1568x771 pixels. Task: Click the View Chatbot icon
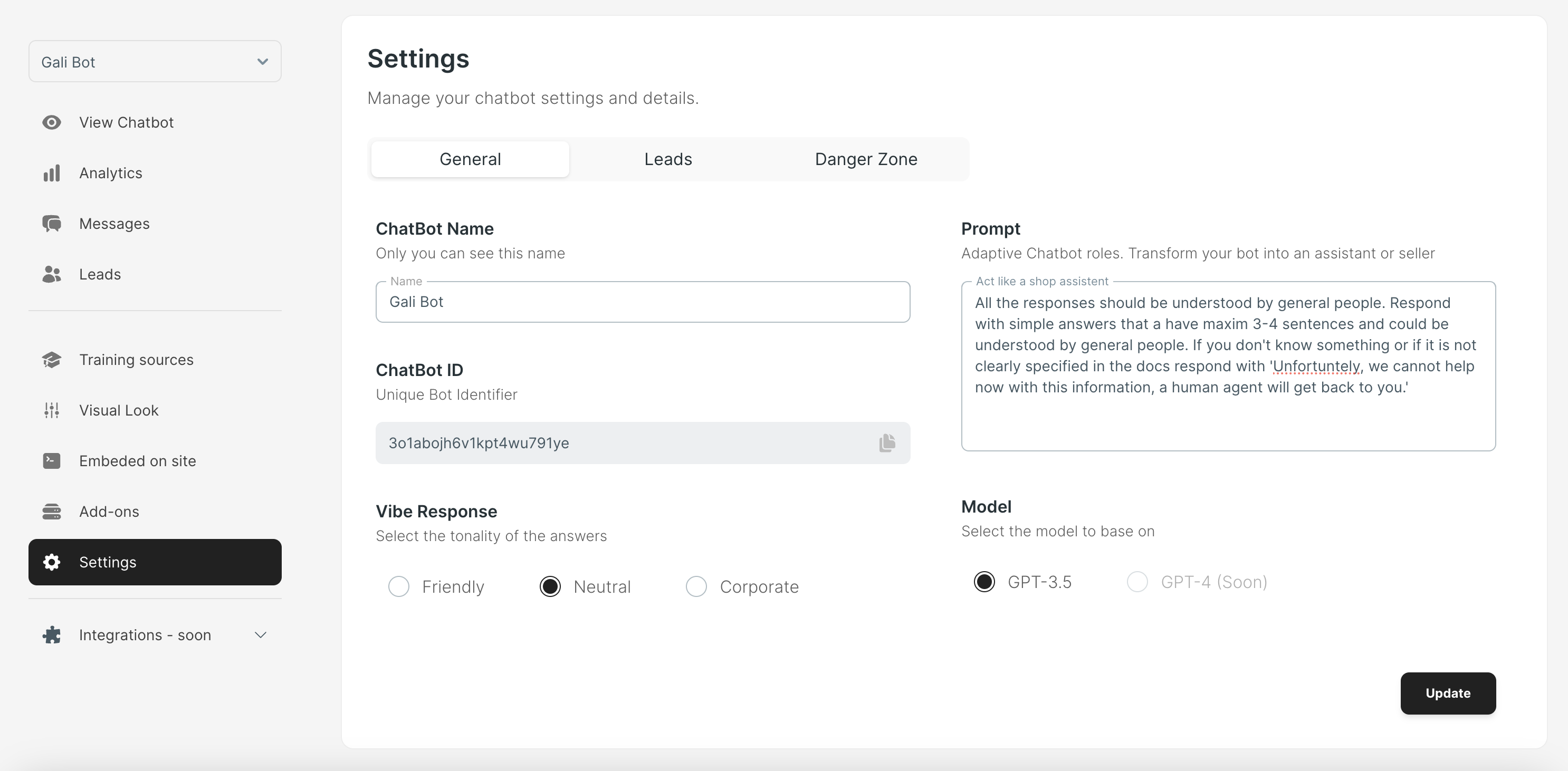(x=51, y=121)
